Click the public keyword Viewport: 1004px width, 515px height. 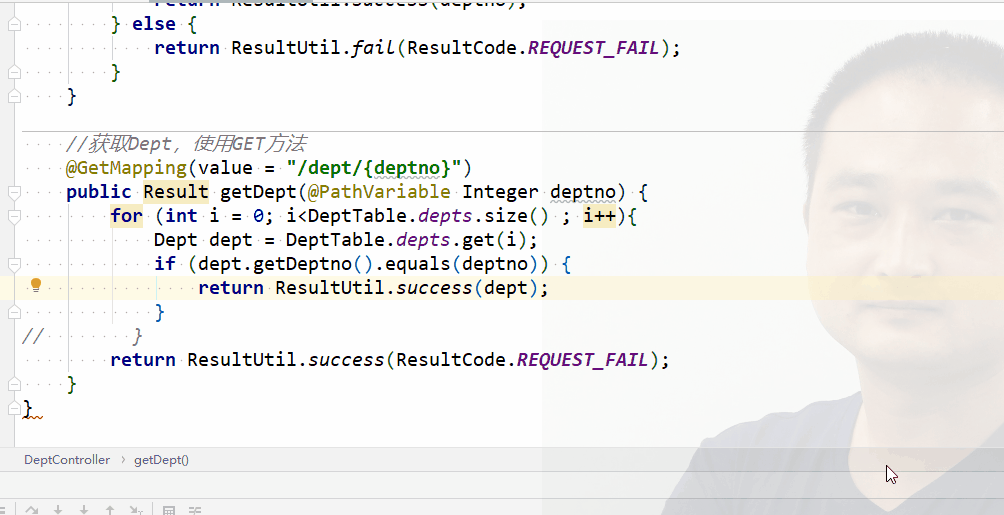pos(99,192)
